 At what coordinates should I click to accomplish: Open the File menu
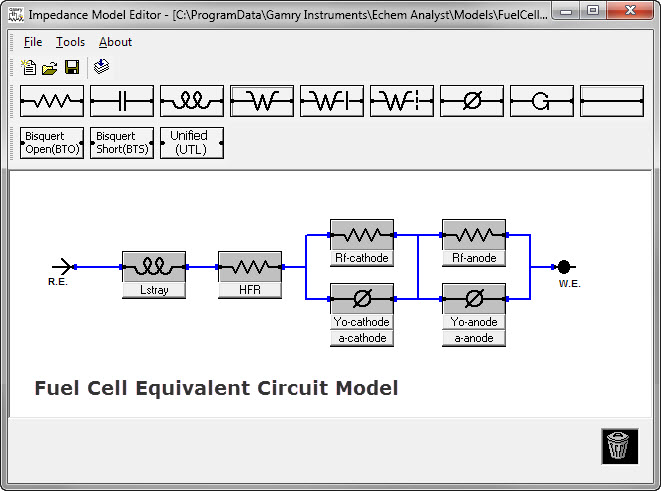pyautogui.click(x=33, y=42)
